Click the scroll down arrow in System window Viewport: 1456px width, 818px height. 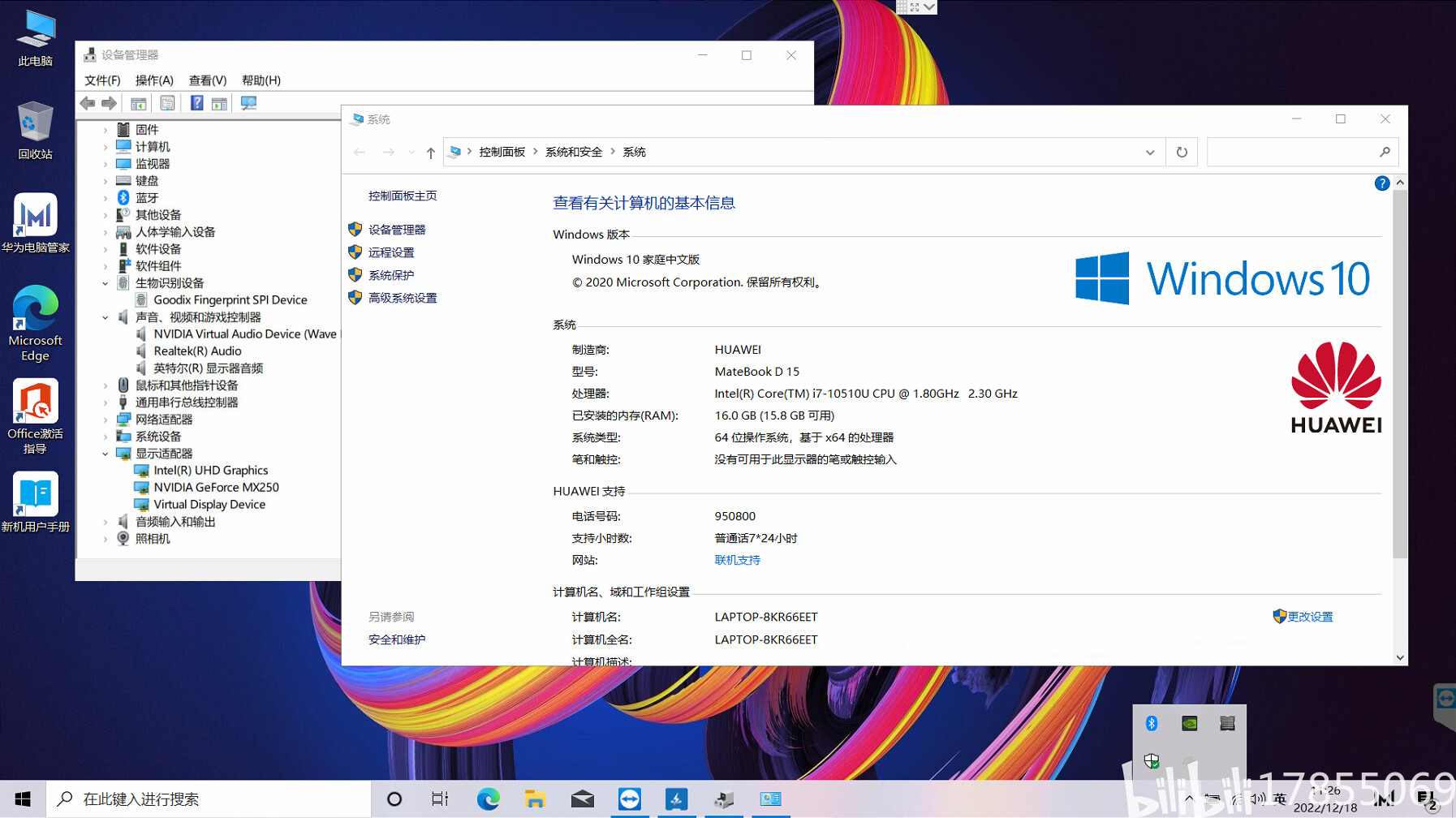click(1400, 658)
